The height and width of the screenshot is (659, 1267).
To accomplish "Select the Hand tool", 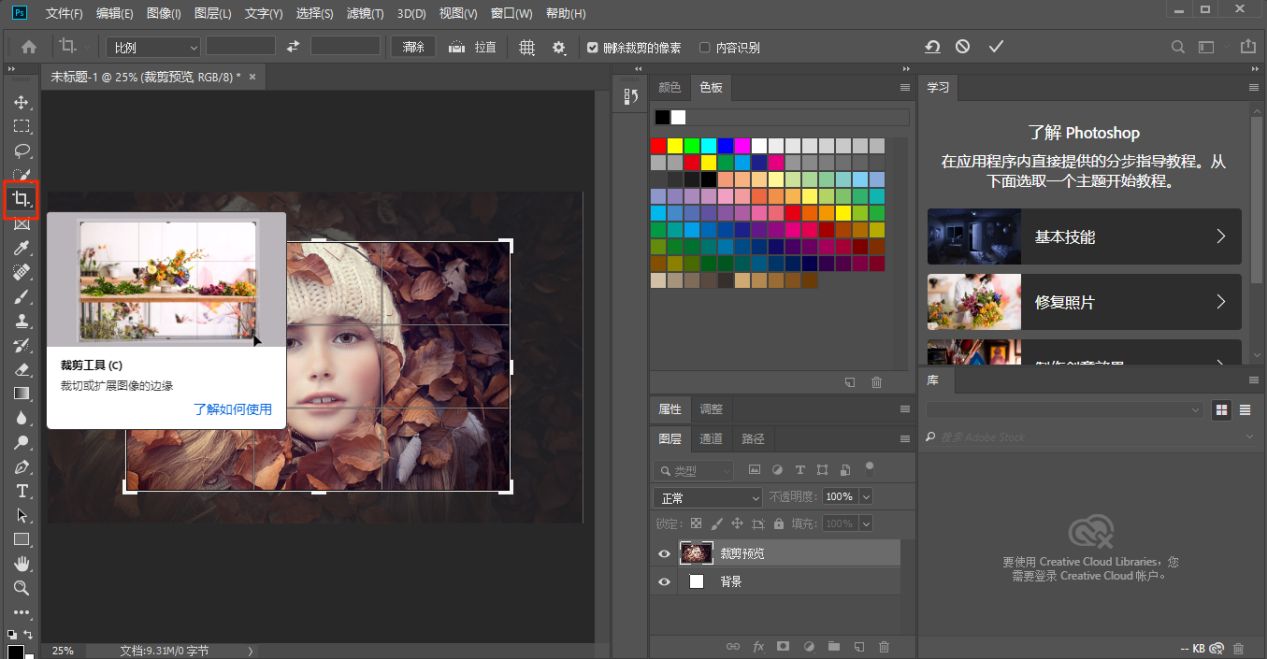I will point(21,564).
